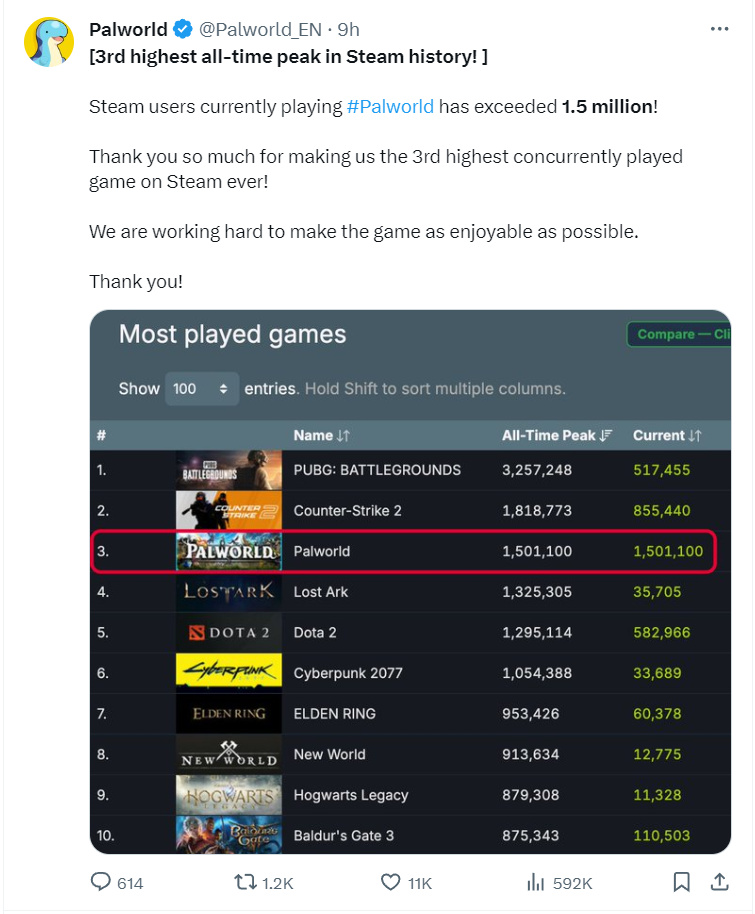Share the tweet using share icon
This screenshot has height=914, width=755.
coord(719,882)
